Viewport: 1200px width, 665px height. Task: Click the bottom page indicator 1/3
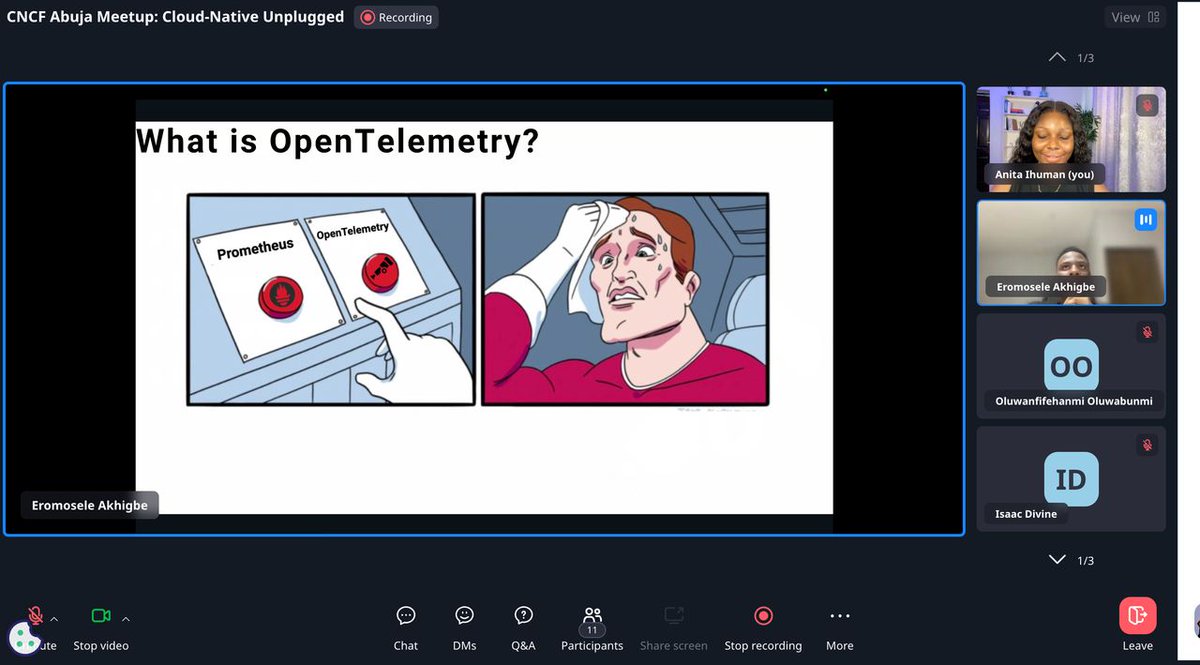(x=1086, y=561)
